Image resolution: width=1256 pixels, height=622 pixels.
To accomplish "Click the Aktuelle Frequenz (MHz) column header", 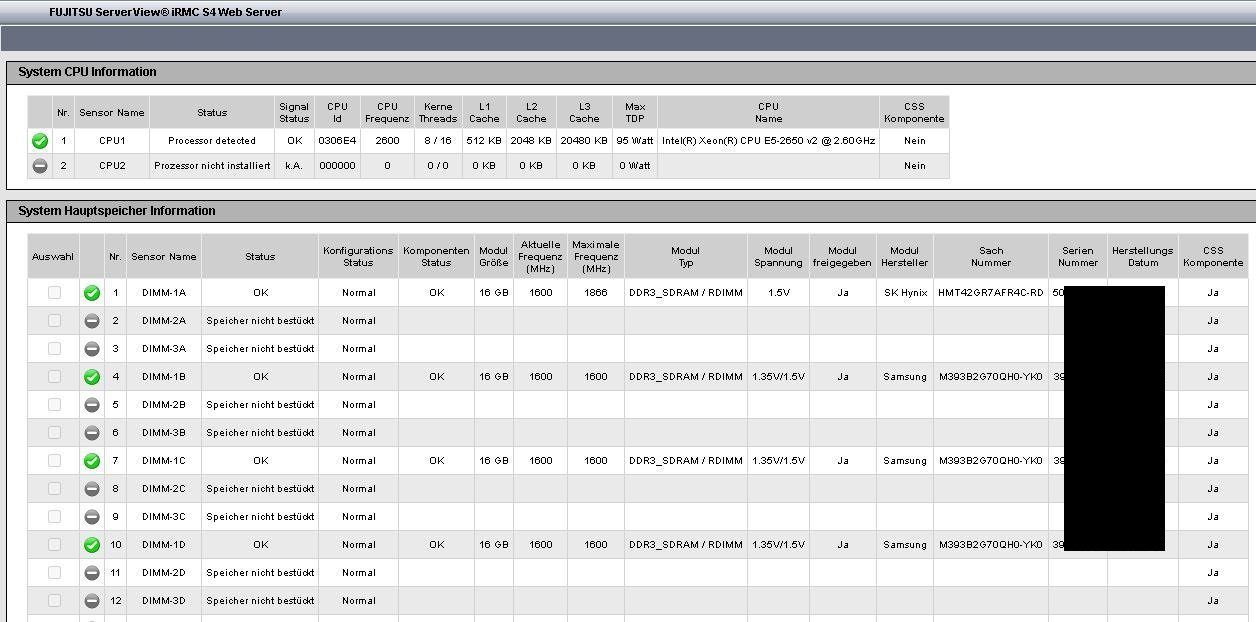I will (x=541, y=257).
